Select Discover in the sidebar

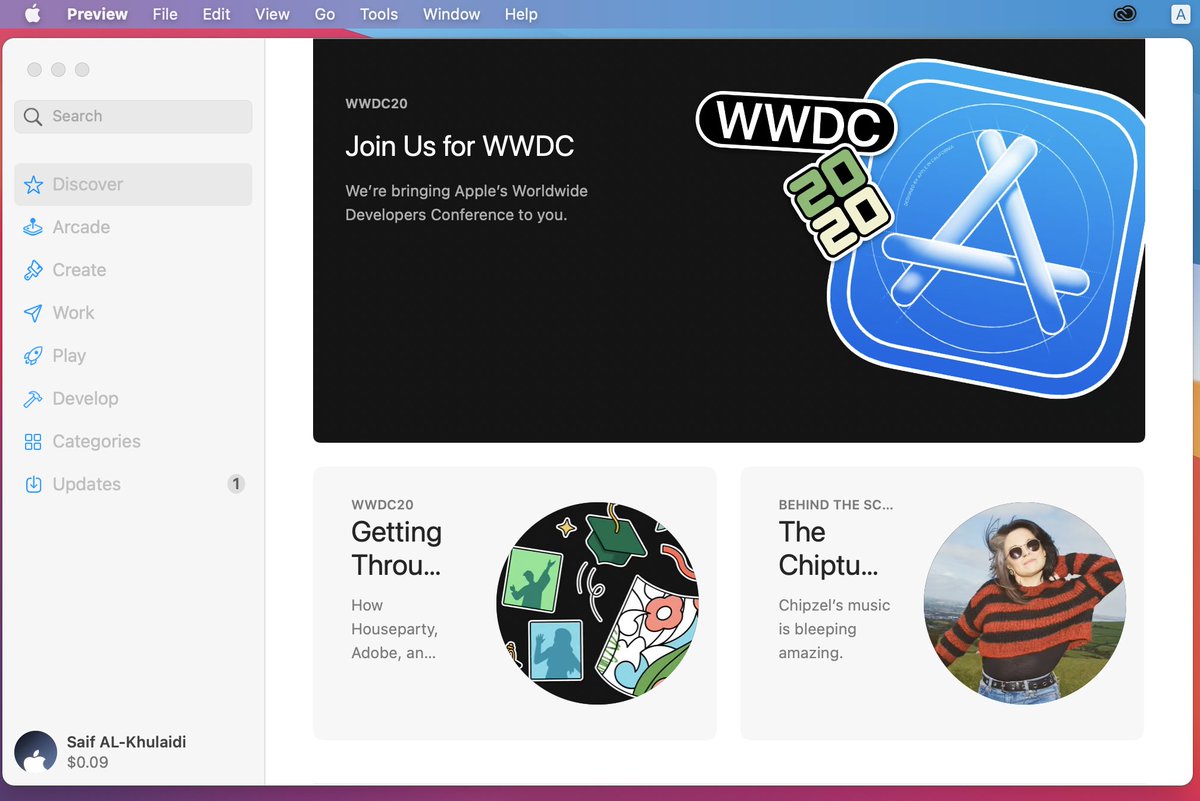pyautogui.click(x=133, y=185)
